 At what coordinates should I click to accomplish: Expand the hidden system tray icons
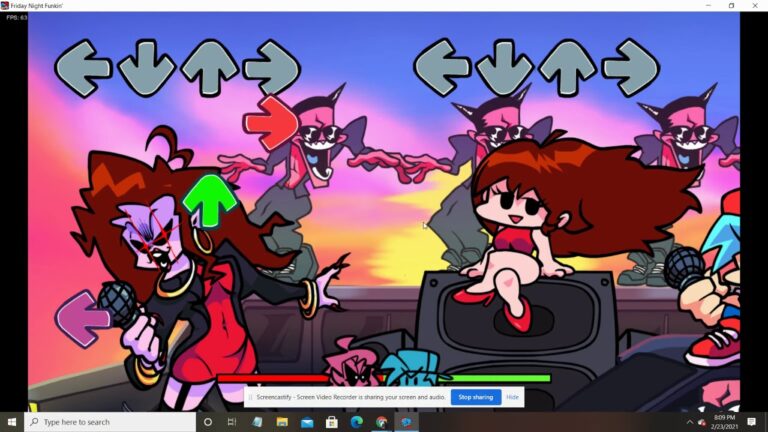[690, 422]
